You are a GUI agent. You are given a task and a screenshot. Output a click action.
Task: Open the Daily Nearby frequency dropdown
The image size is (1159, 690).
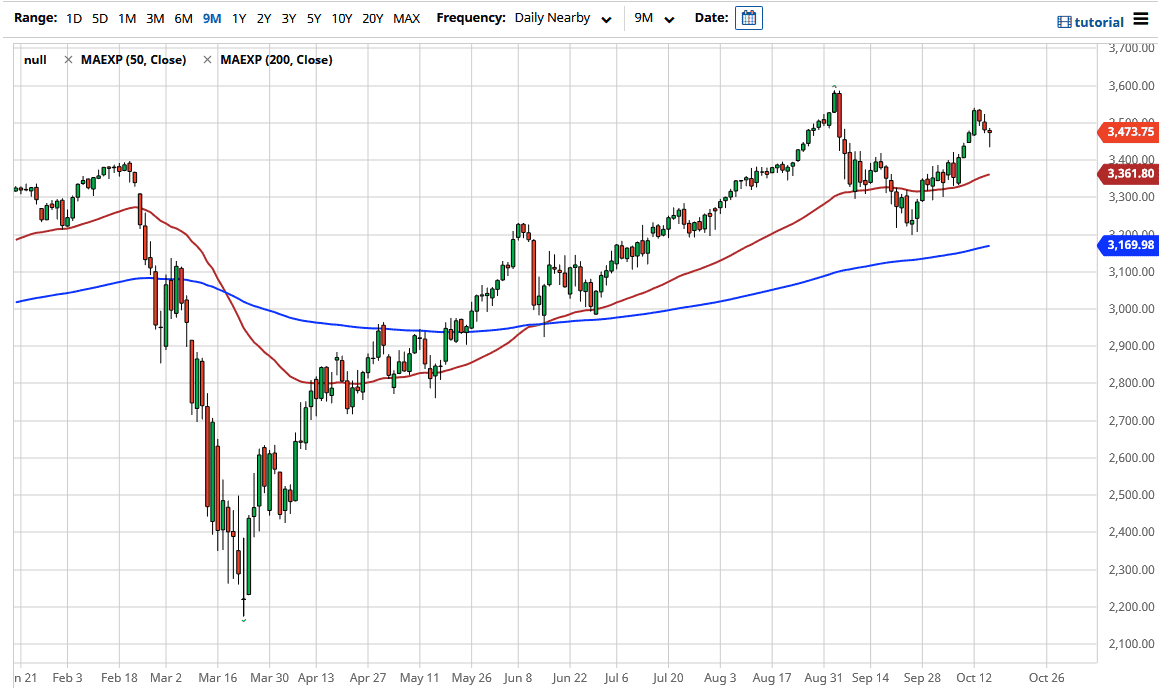[563, 18]
